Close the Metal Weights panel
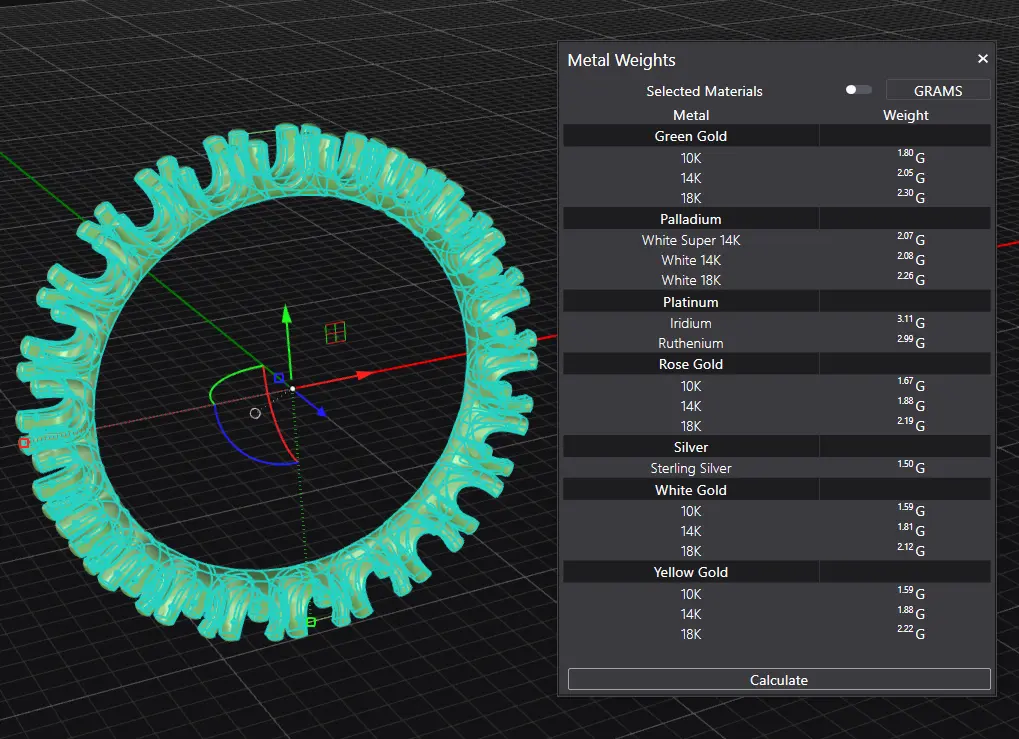The width and height of the screenshot is (1019, 739). [x=983, y=58]
